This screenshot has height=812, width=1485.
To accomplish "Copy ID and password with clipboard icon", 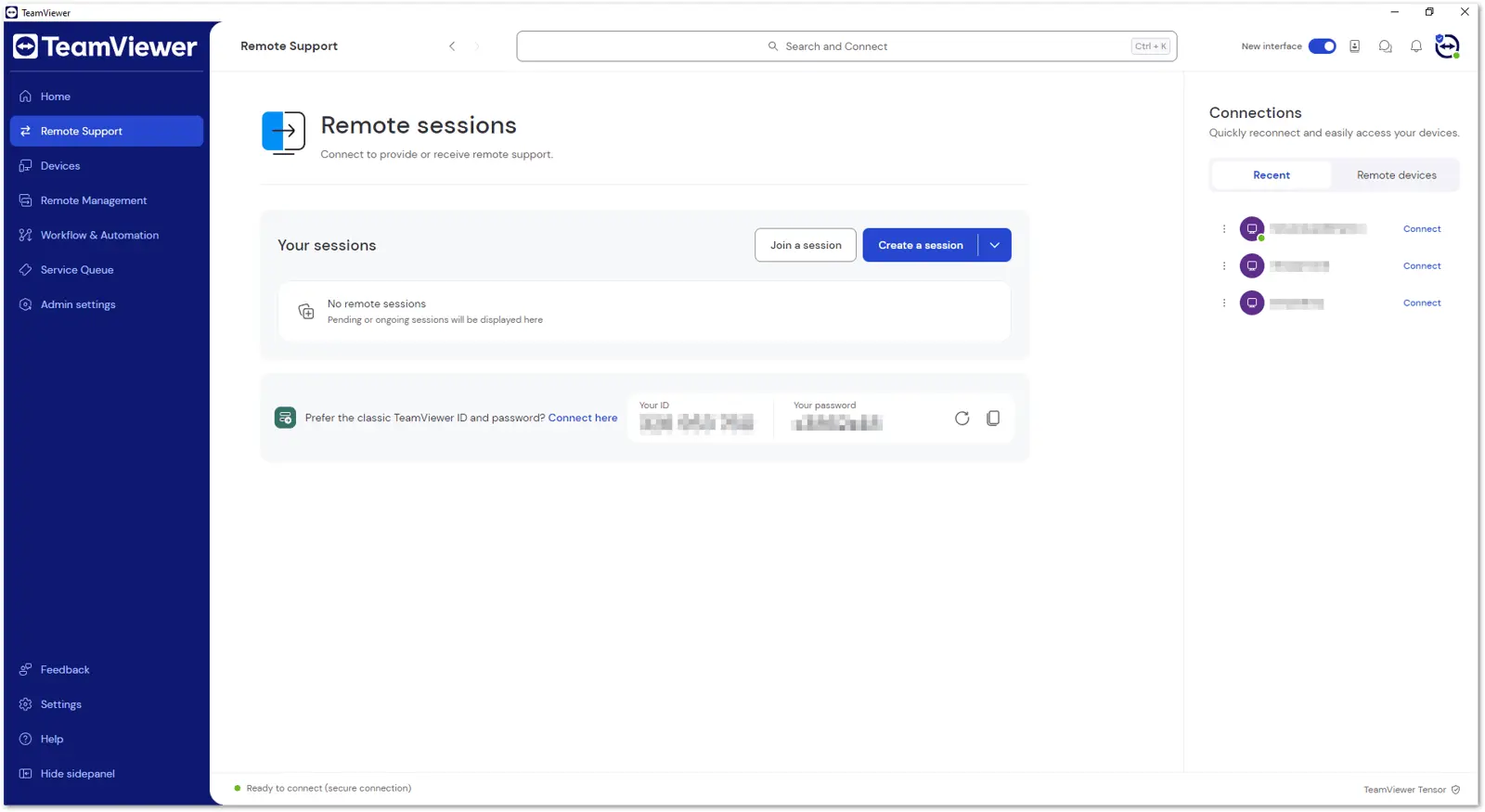I will [x=993, y=419].
